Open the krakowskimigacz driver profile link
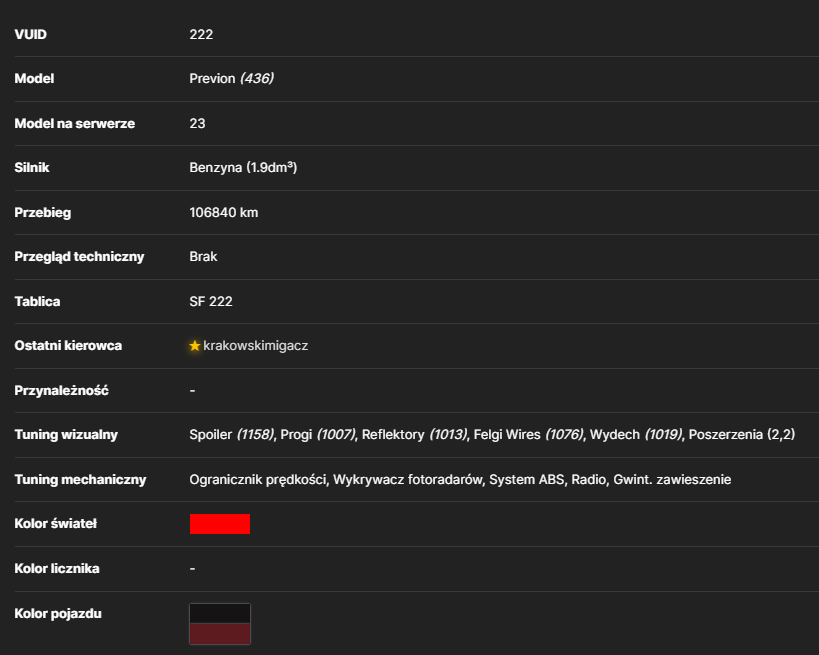The image size is (819, 655). (x=255, y=346)
